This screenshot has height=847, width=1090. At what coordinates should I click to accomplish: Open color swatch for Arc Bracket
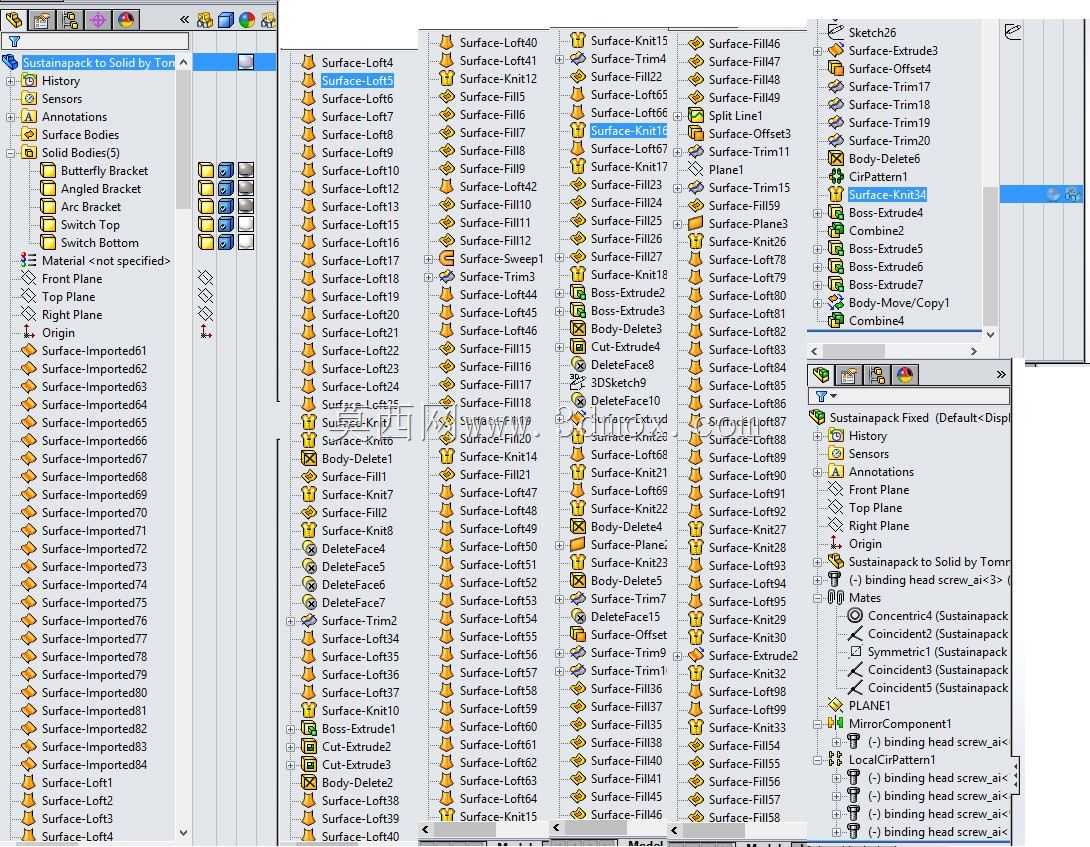pos(246,207)
